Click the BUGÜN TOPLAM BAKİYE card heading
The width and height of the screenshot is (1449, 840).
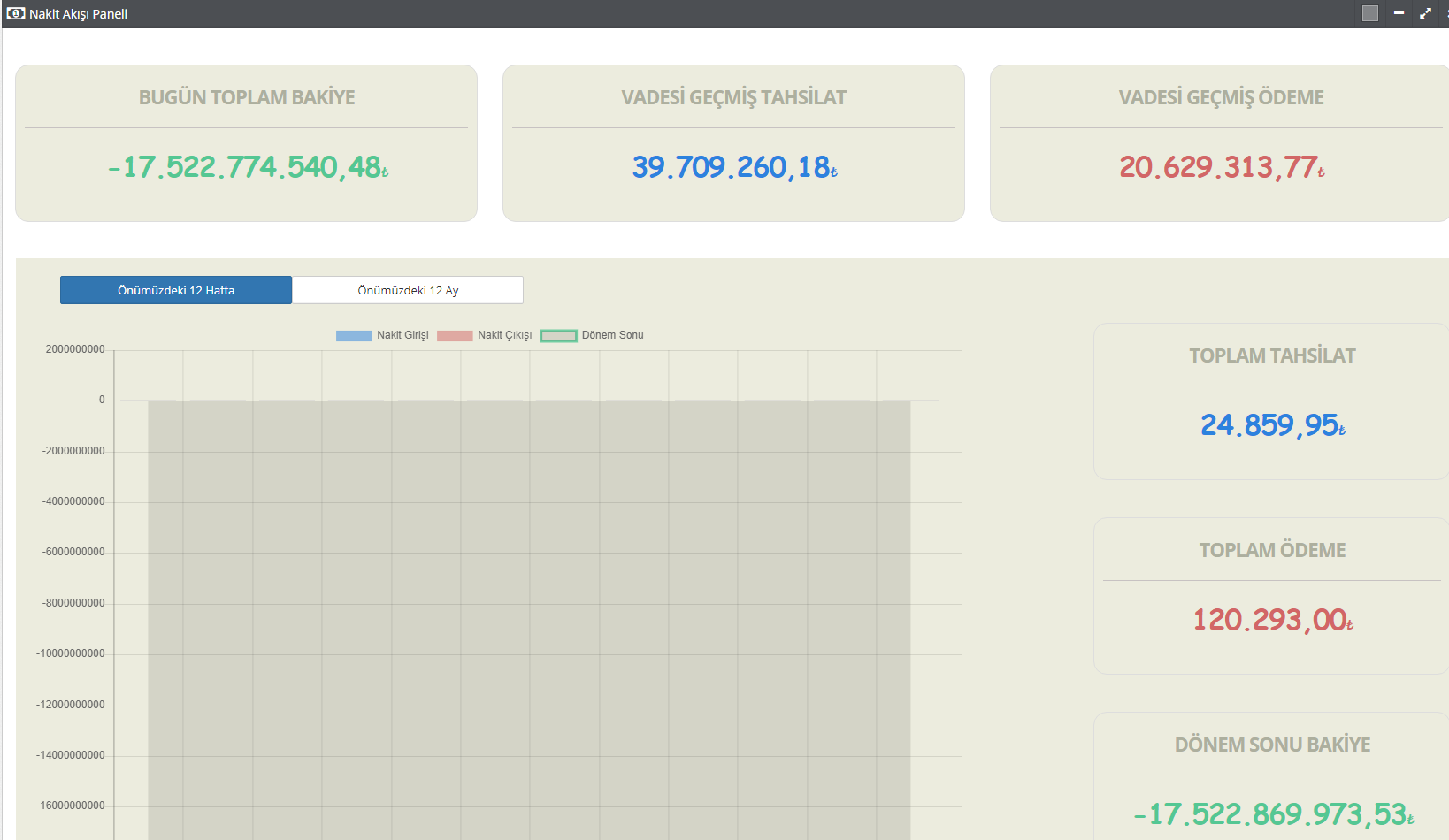pyautogui.click(x=247, y=97)
